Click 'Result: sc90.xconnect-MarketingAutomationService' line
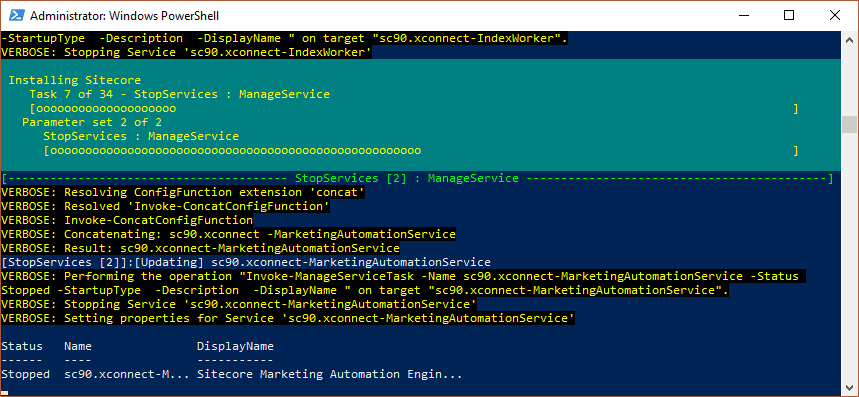Viewport: 859px width, 397px height. click(x=201, y=249)
